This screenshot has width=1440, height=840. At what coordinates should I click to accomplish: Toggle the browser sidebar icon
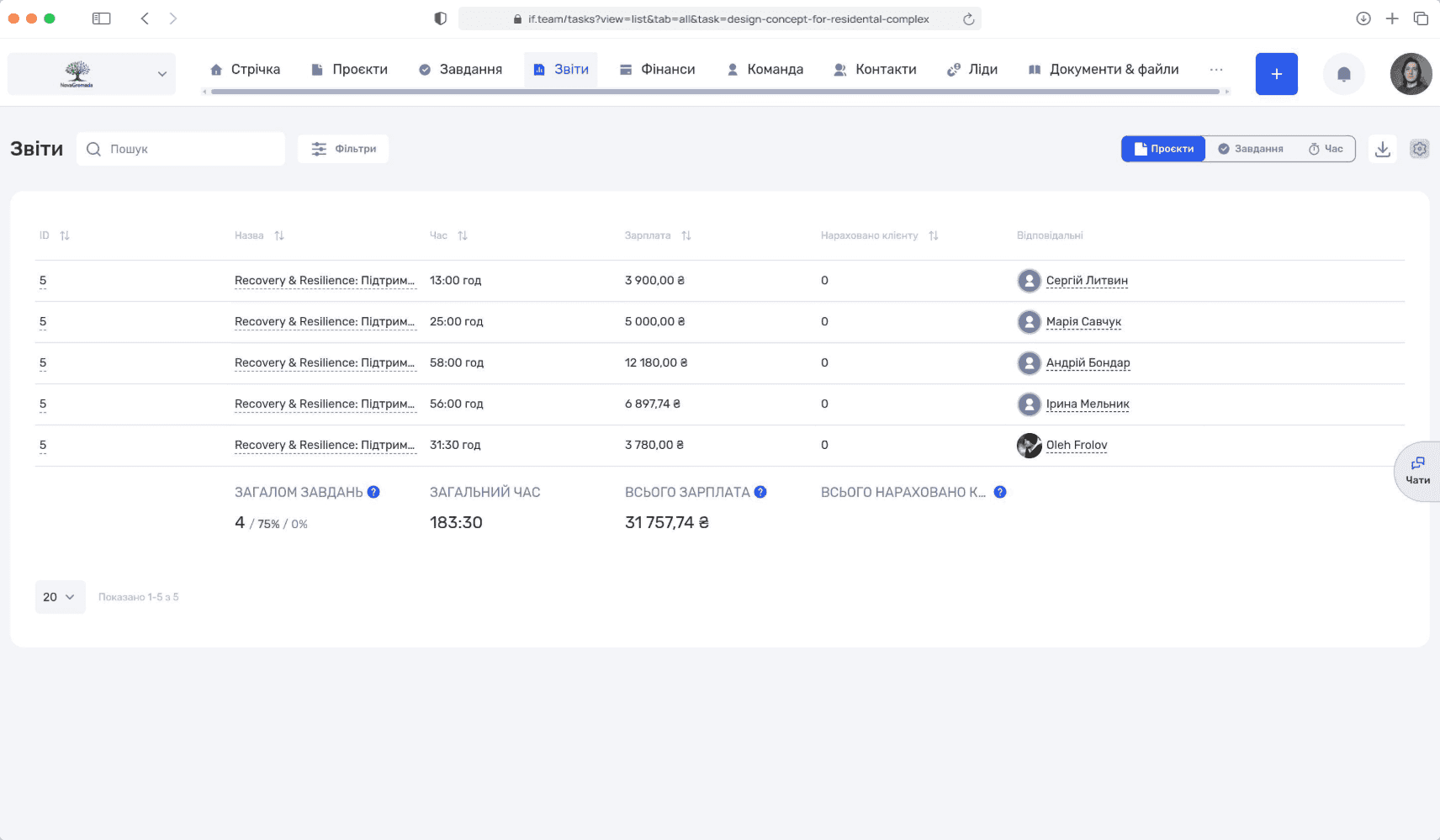(x=102, y=18)
